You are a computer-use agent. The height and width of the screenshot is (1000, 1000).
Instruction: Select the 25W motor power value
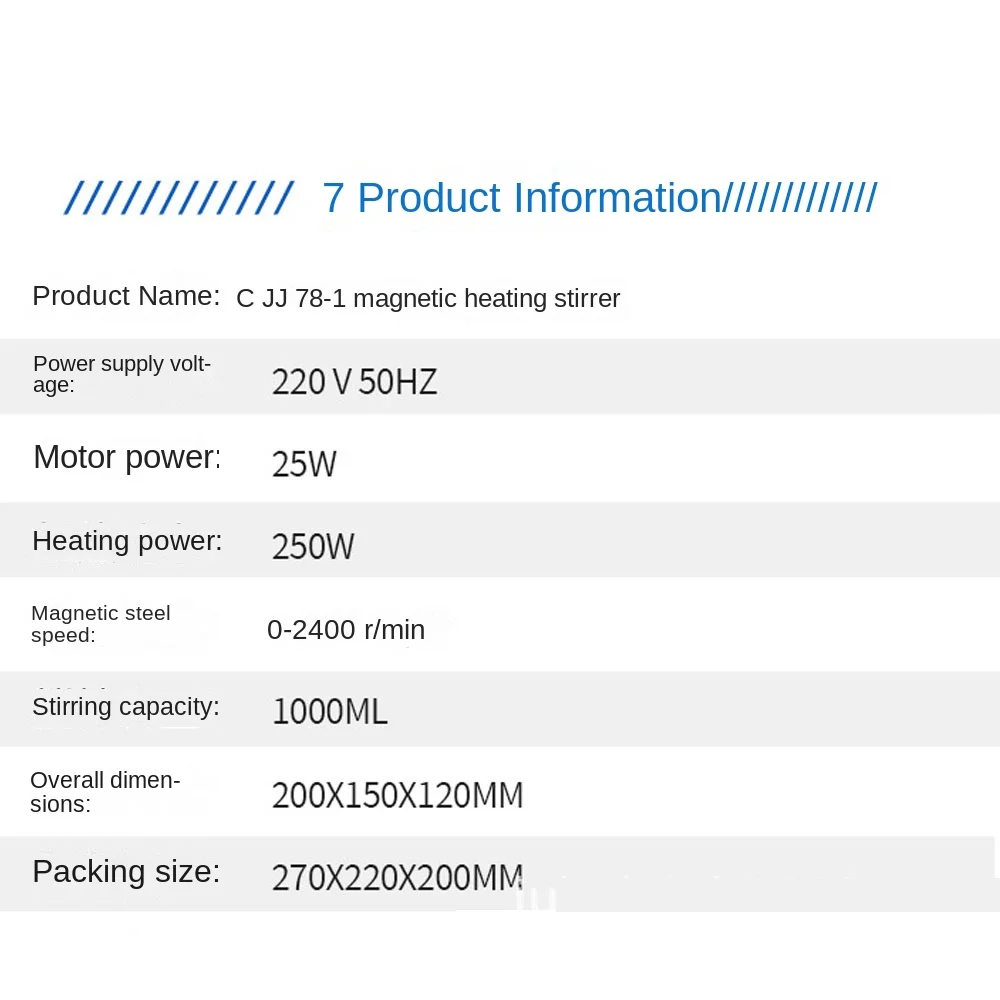click(x=304, y=464)
